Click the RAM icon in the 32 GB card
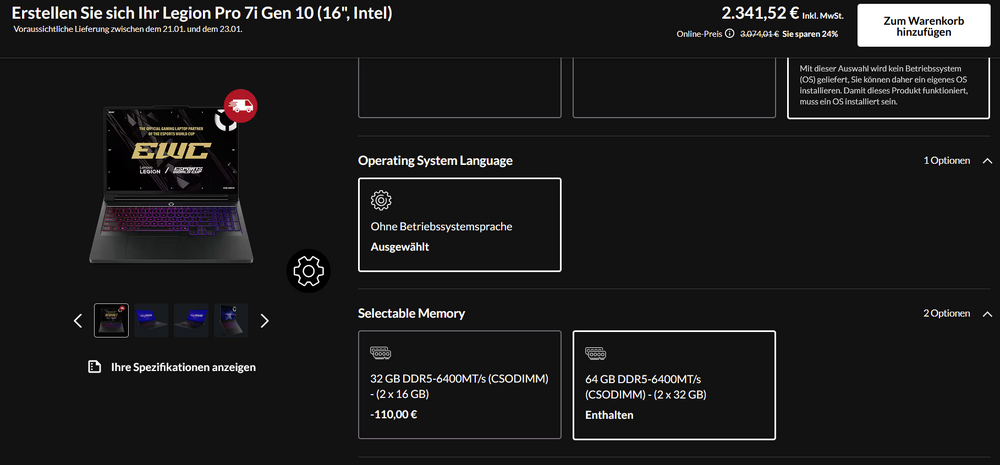Image resolution: width=1000 pixels, height=465 pixels. tap(380, 353)
